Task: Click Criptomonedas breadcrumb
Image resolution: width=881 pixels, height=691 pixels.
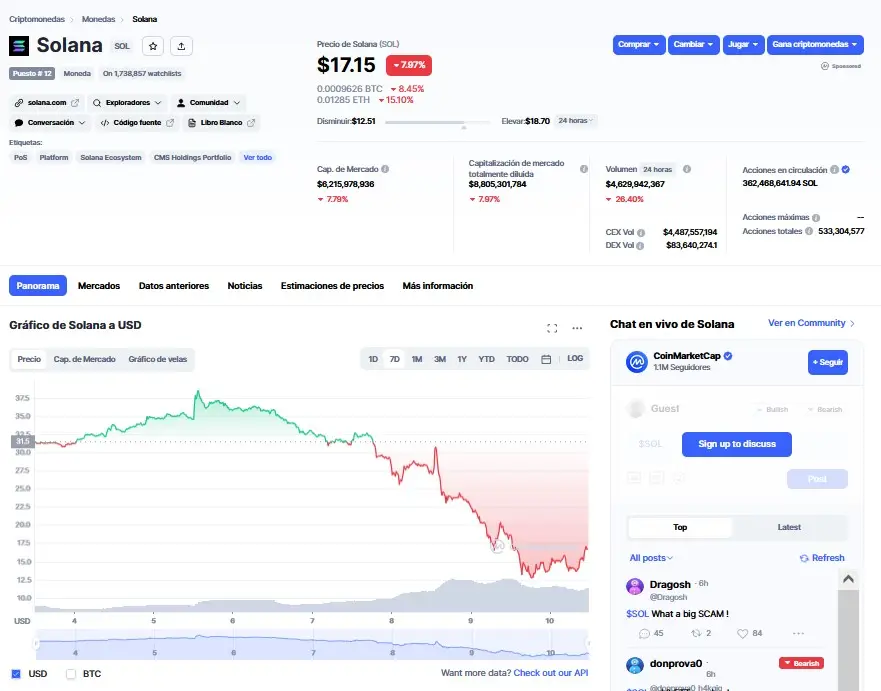Action: click(x=37, y=19)
